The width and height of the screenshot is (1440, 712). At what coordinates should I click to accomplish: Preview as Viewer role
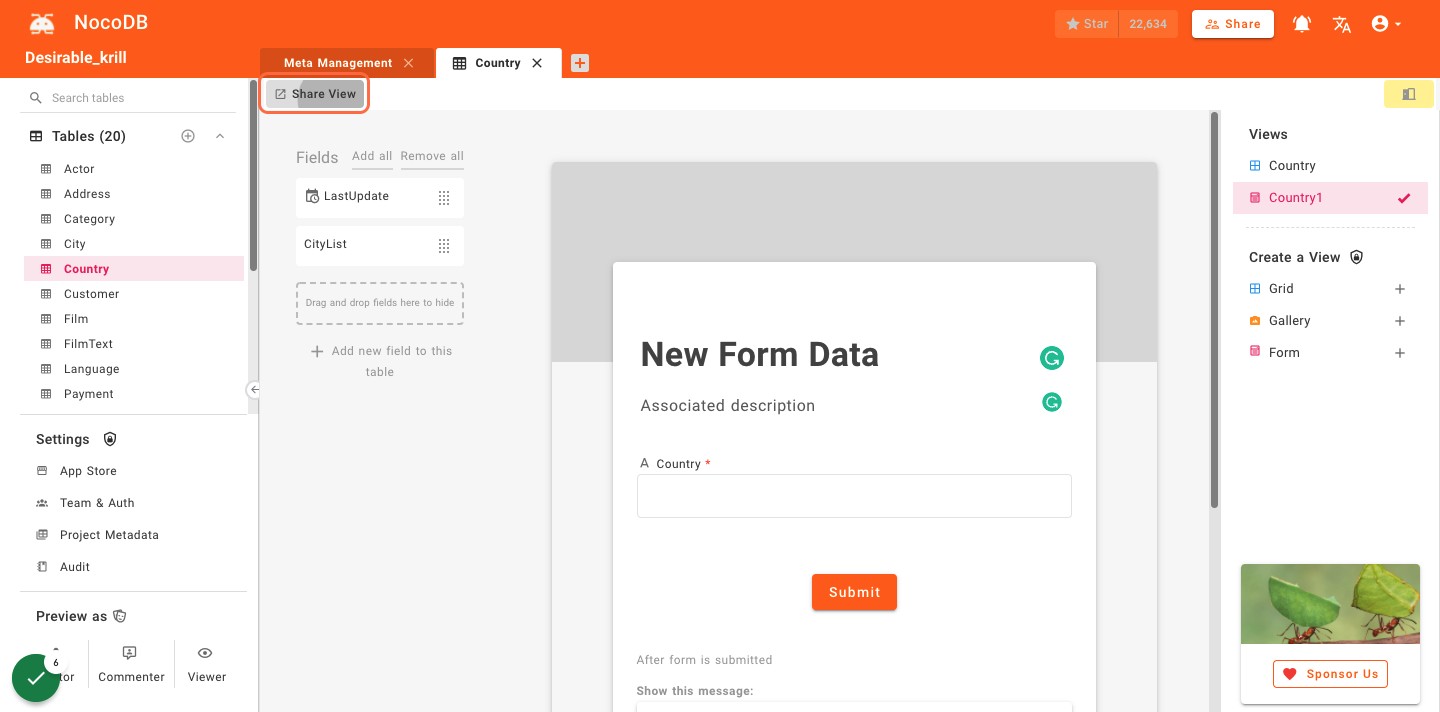(x=206, y=664)
